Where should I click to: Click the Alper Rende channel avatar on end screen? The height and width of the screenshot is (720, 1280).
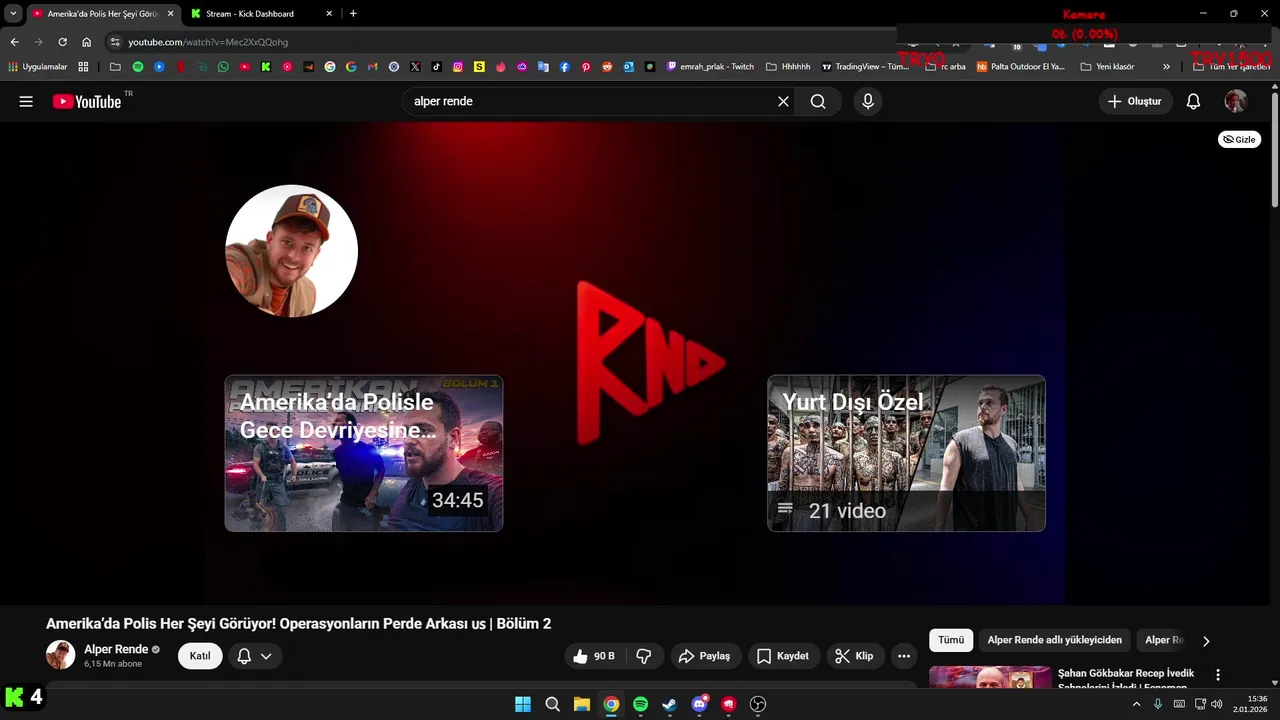click(291, 251)
